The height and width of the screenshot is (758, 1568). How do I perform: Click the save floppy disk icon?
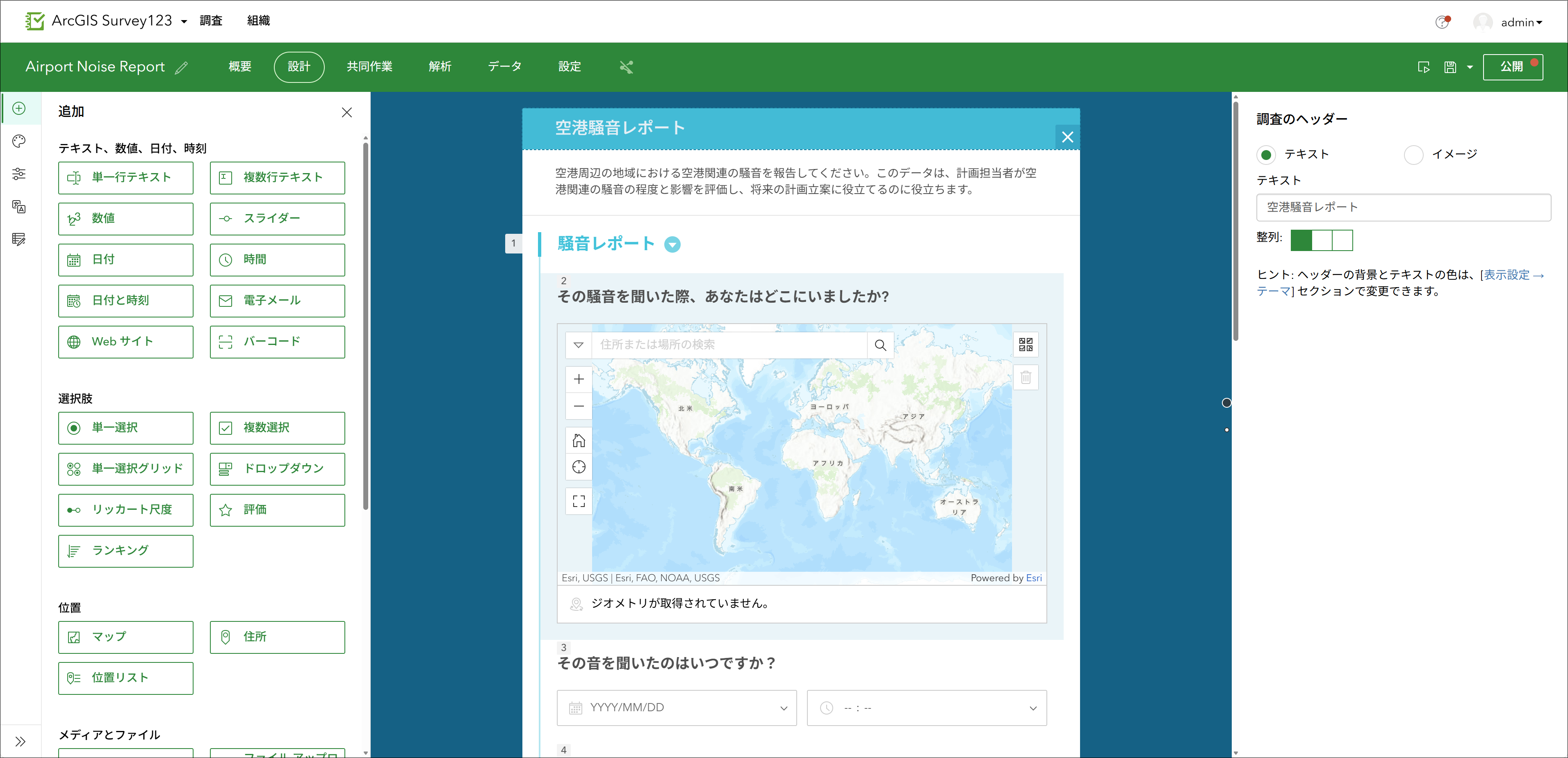(x=1450, y=67)
